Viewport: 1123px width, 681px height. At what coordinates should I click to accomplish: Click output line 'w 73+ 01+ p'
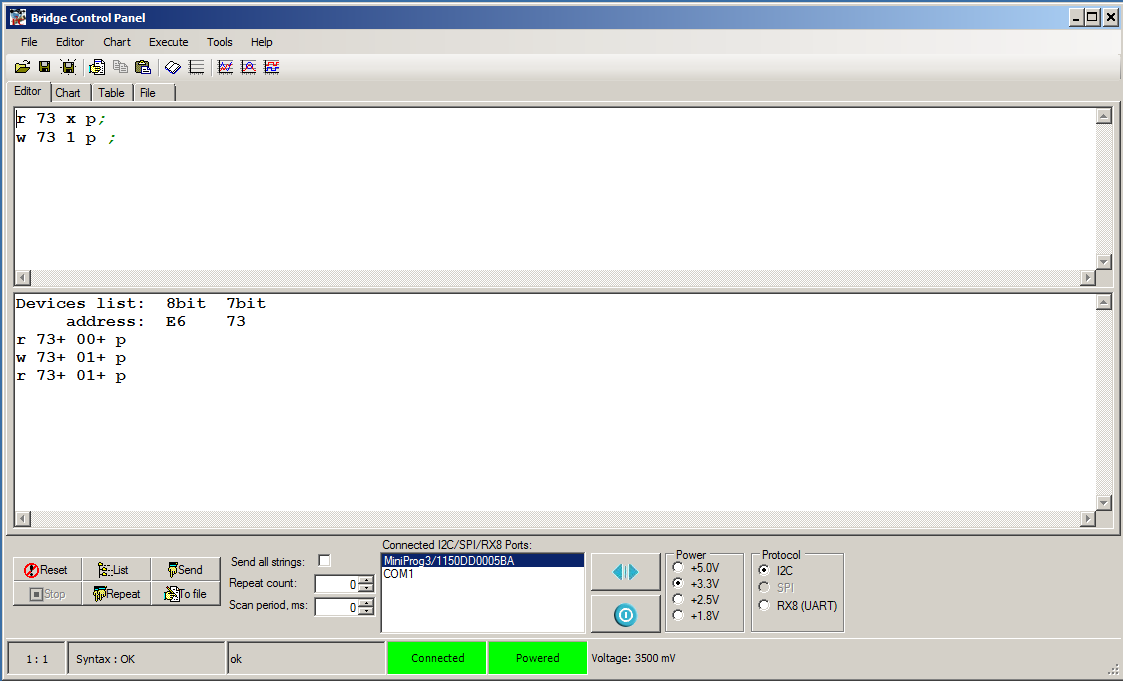[71, 357]
